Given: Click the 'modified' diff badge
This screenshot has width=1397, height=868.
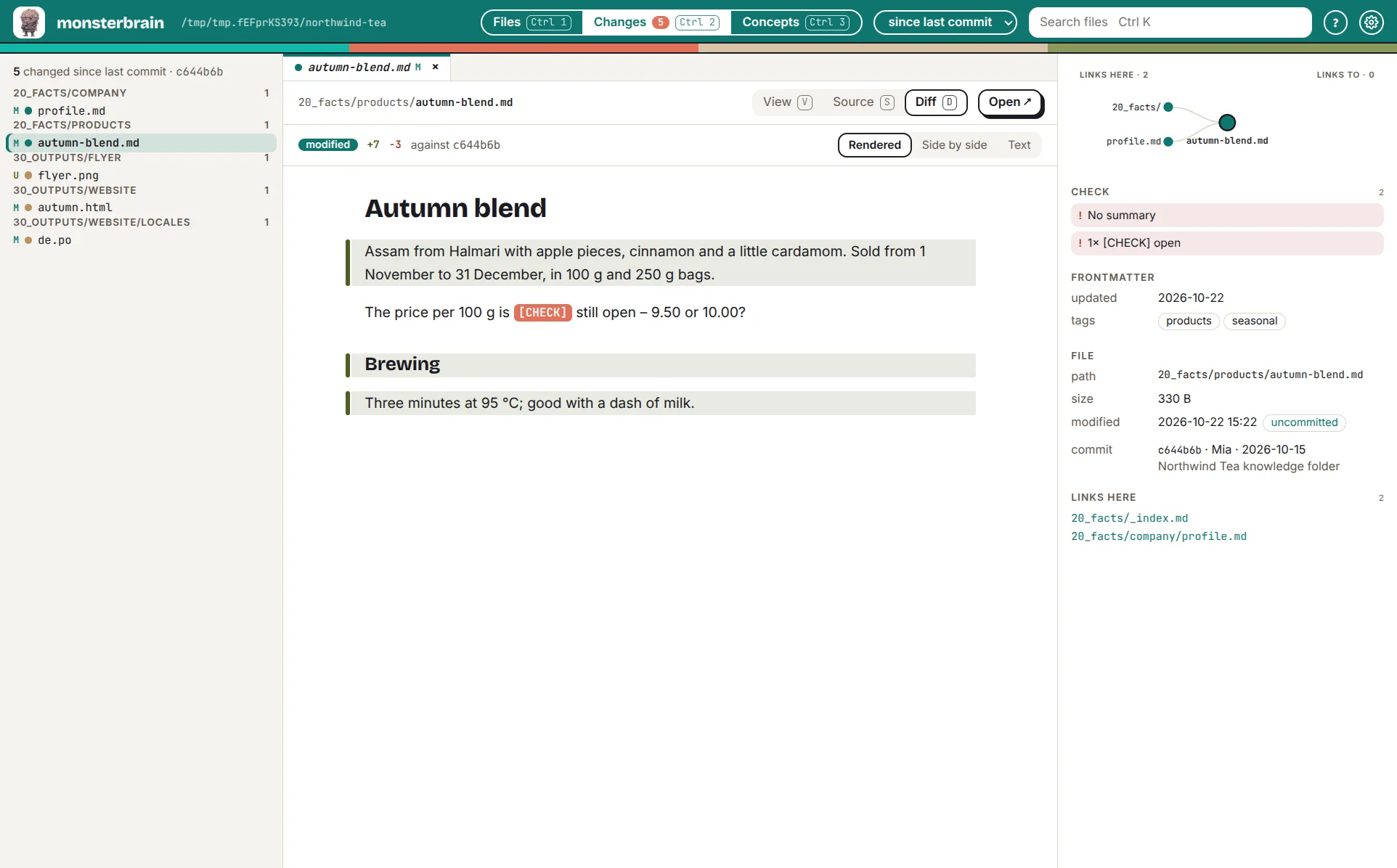Looking at the screenshot, I should point(328,145).
